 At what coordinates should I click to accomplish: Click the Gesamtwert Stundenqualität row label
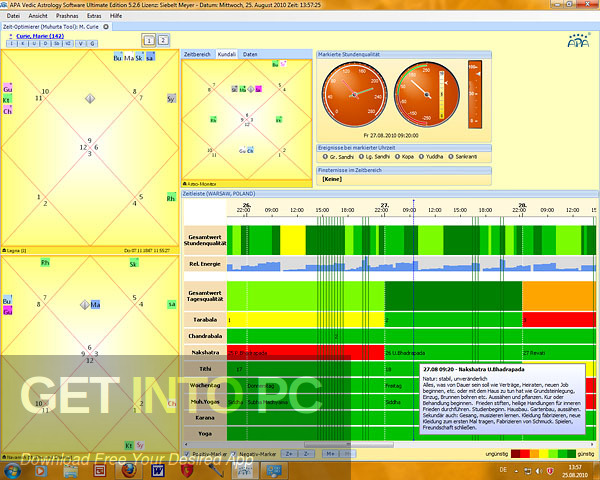[x=205, y=240]
